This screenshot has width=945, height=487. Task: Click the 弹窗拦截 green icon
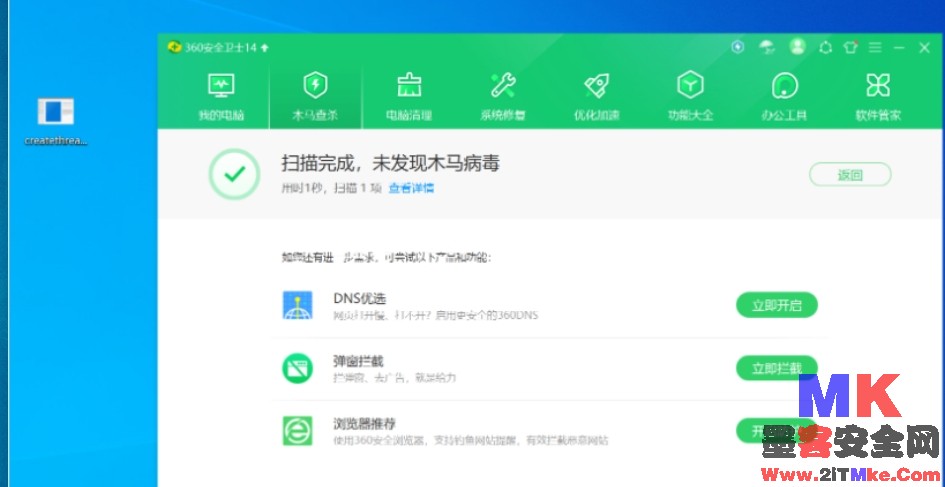pos(298,368)
